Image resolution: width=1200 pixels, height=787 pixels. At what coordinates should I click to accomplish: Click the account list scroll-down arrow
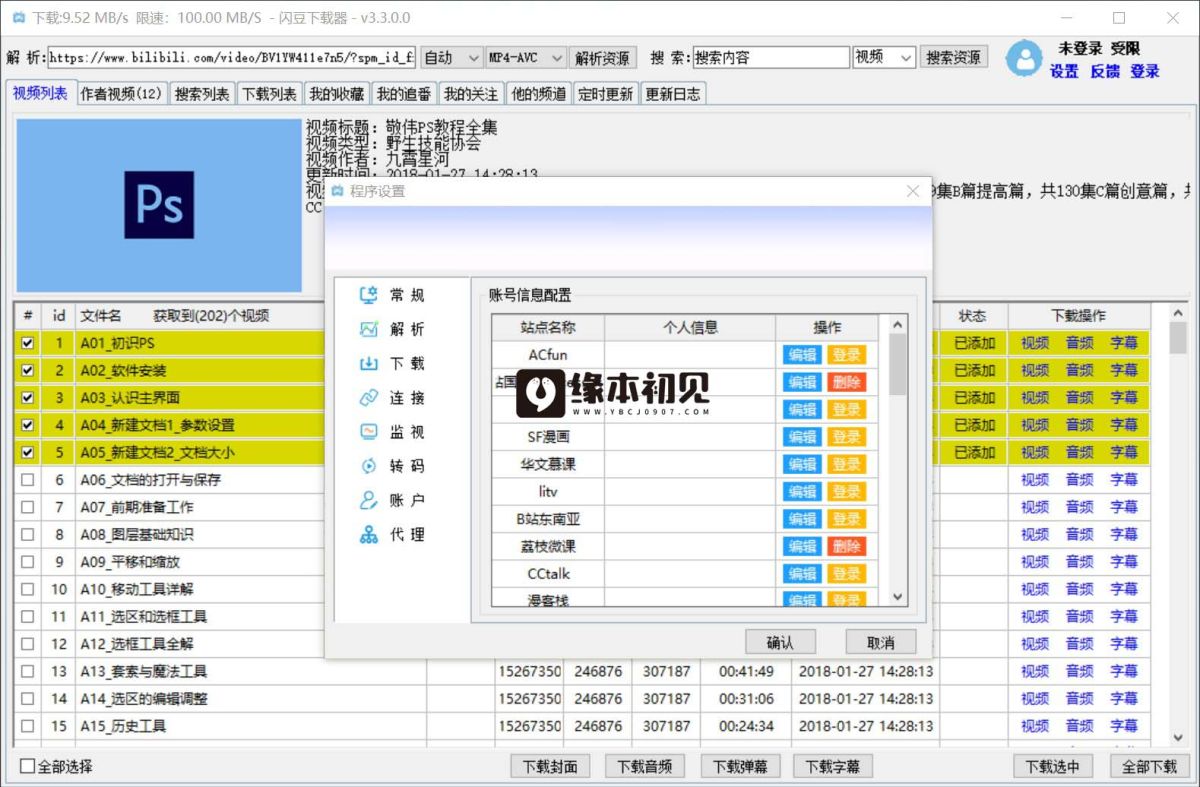(x=897, y=596)
